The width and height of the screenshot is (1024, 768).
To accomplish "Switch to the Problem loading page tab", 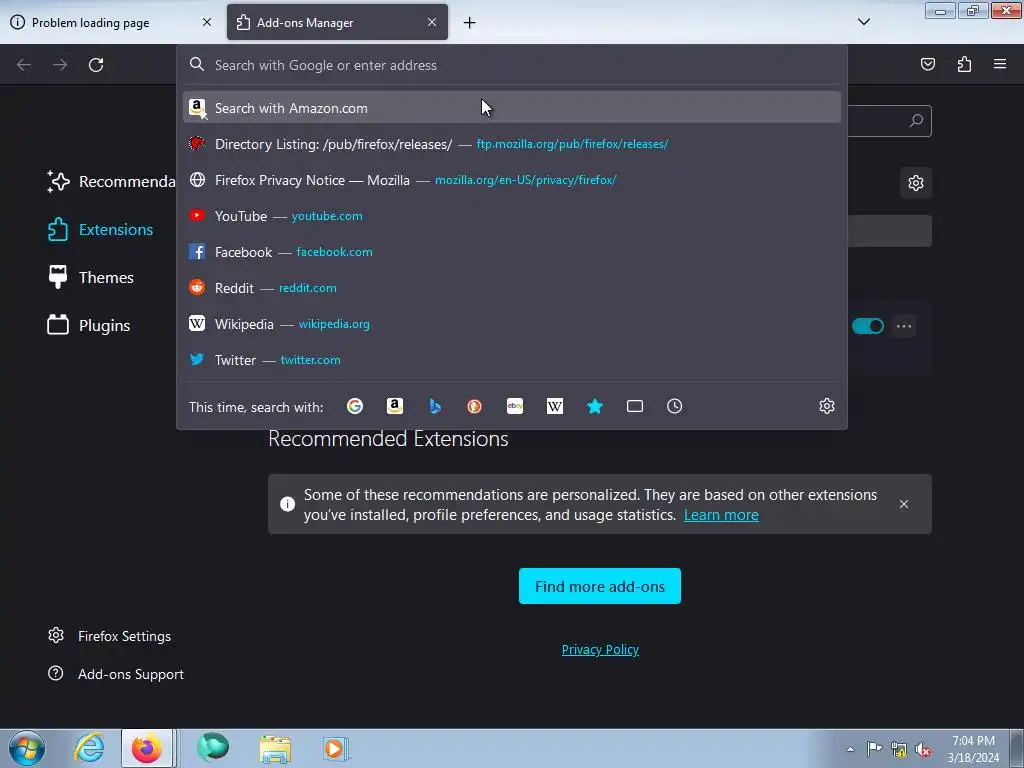I will click(112, 22).
